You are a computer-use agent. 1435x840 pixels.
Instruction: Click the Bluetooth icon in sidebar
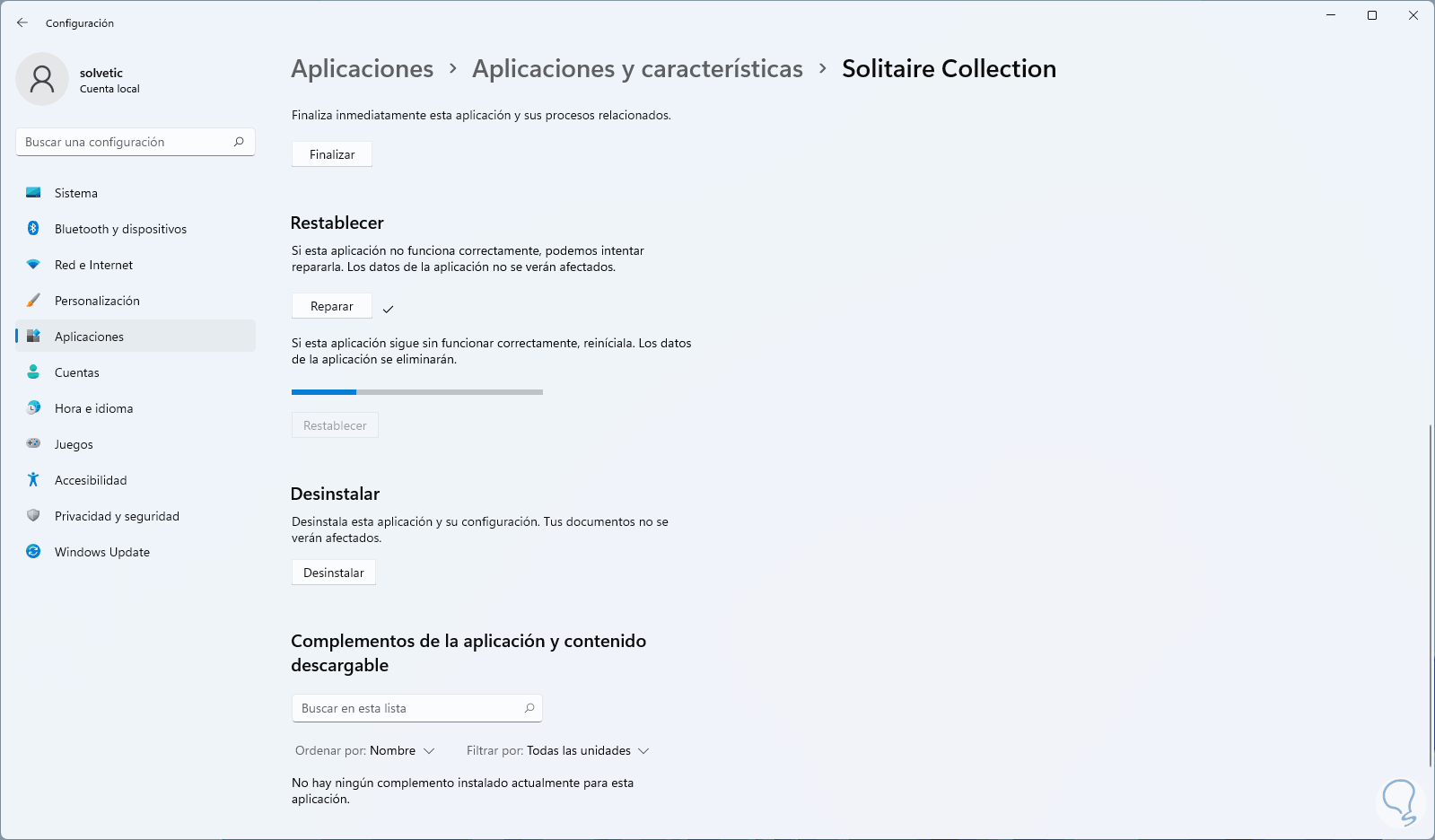33,229
